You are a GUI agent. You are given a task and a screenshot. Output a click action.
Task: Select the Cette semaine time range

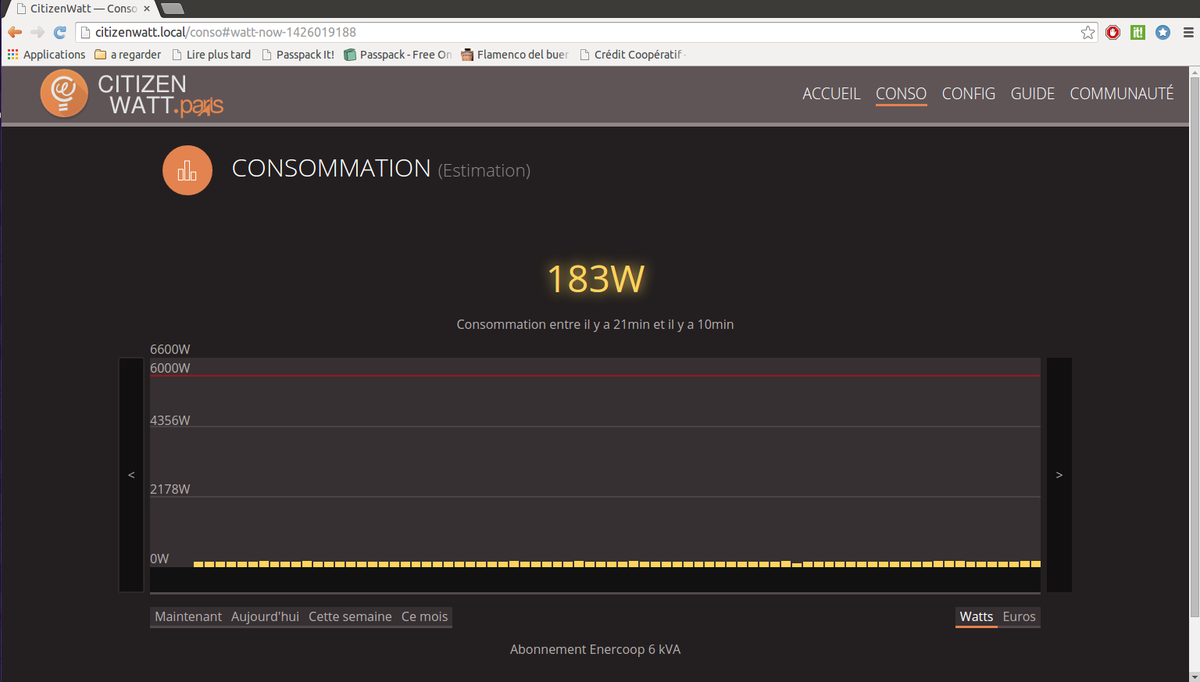pyautogui.click(x=350, y=617)
